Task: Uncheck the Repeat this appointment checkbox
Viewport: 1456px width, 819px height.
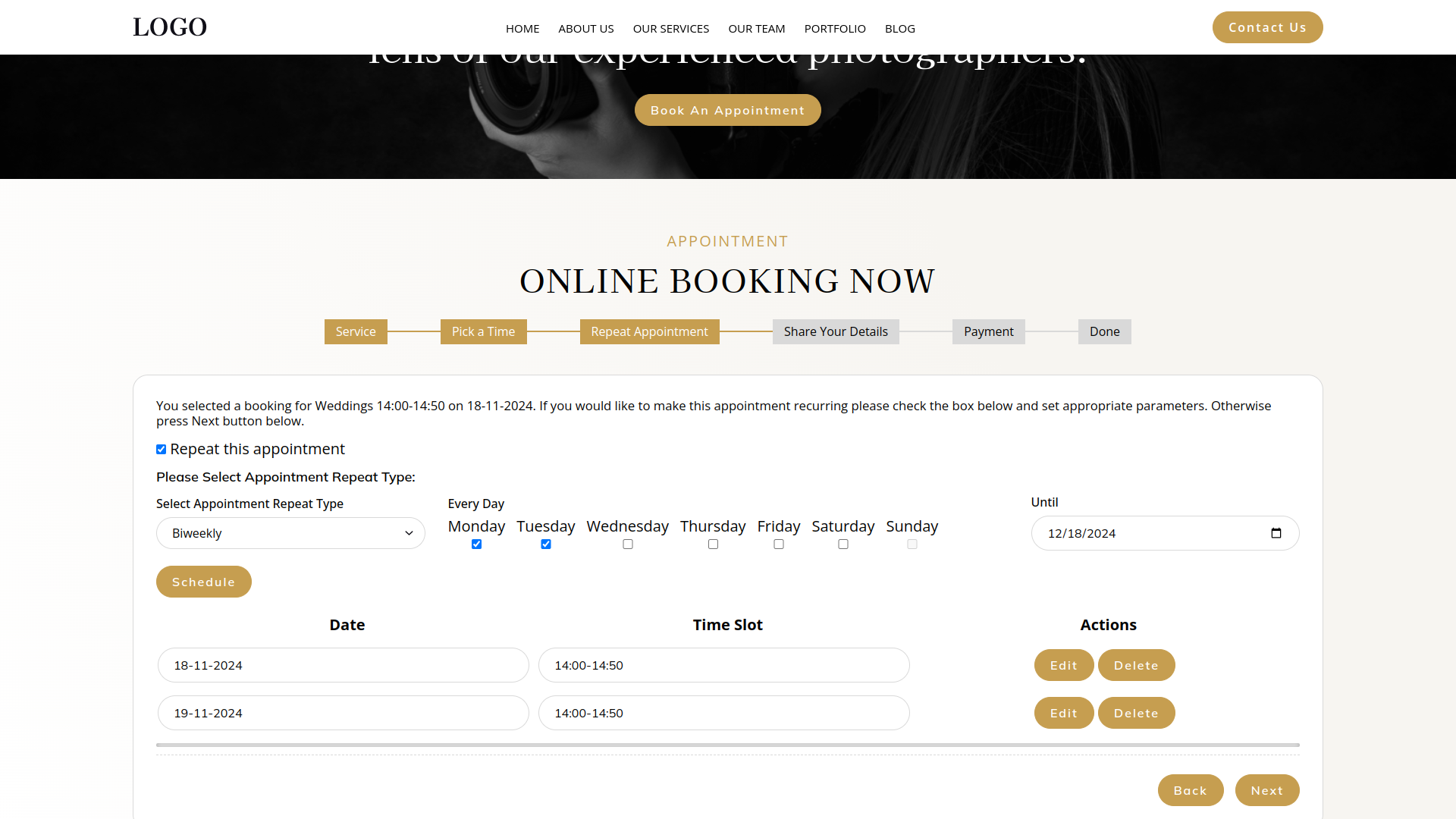Action: pos(162,450)
